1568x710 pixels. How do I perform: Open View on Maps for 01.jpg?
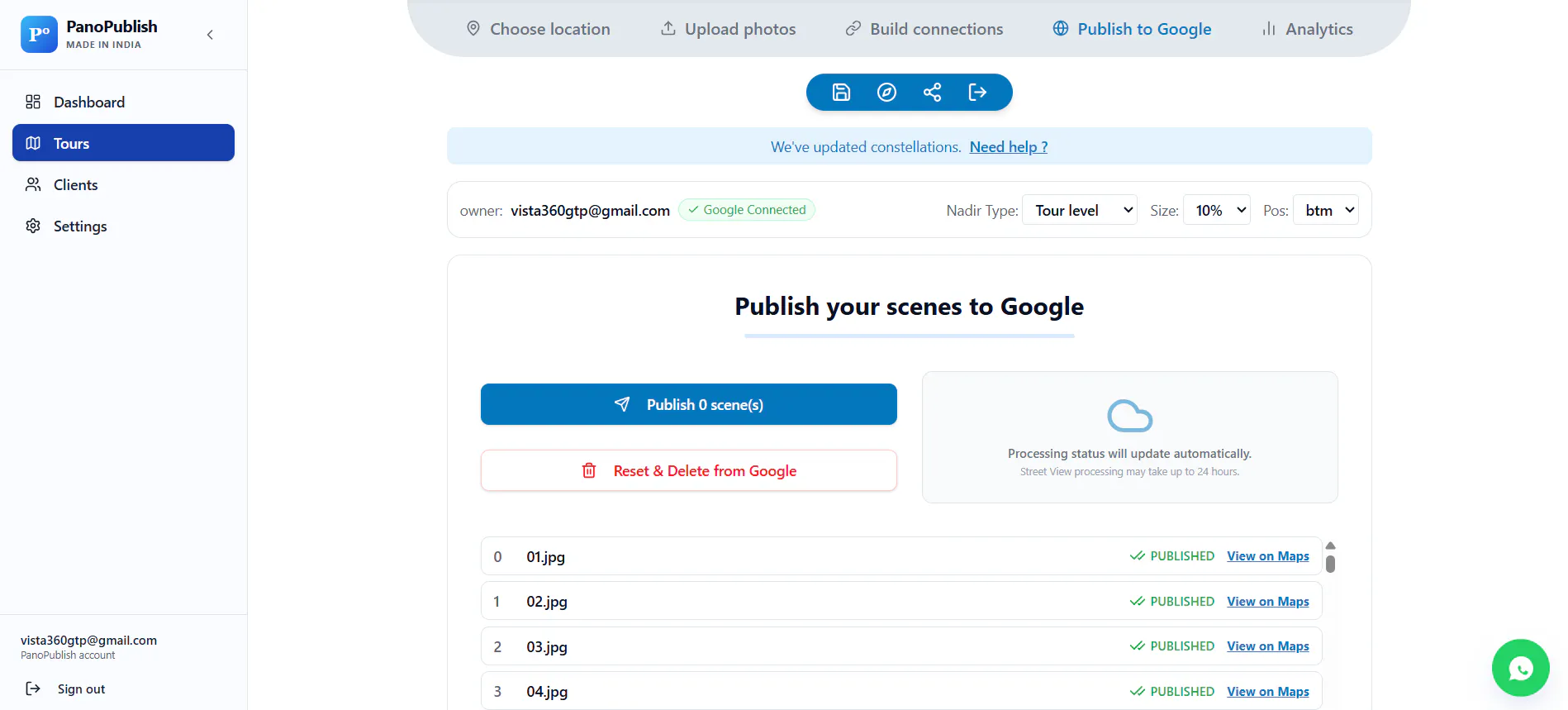click(1268, 556)
